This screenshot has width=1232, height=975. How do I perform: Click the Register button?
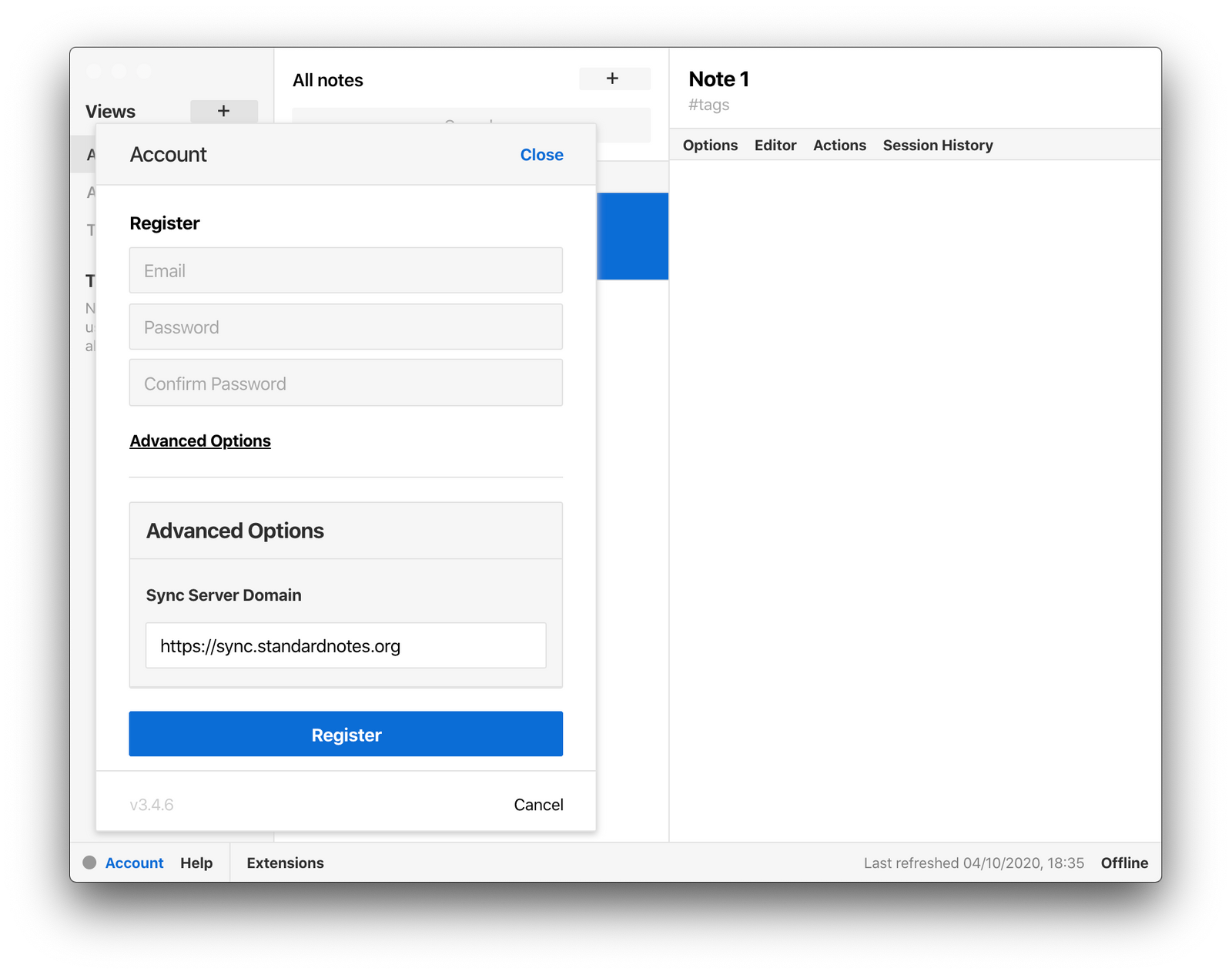pos(346,734)
